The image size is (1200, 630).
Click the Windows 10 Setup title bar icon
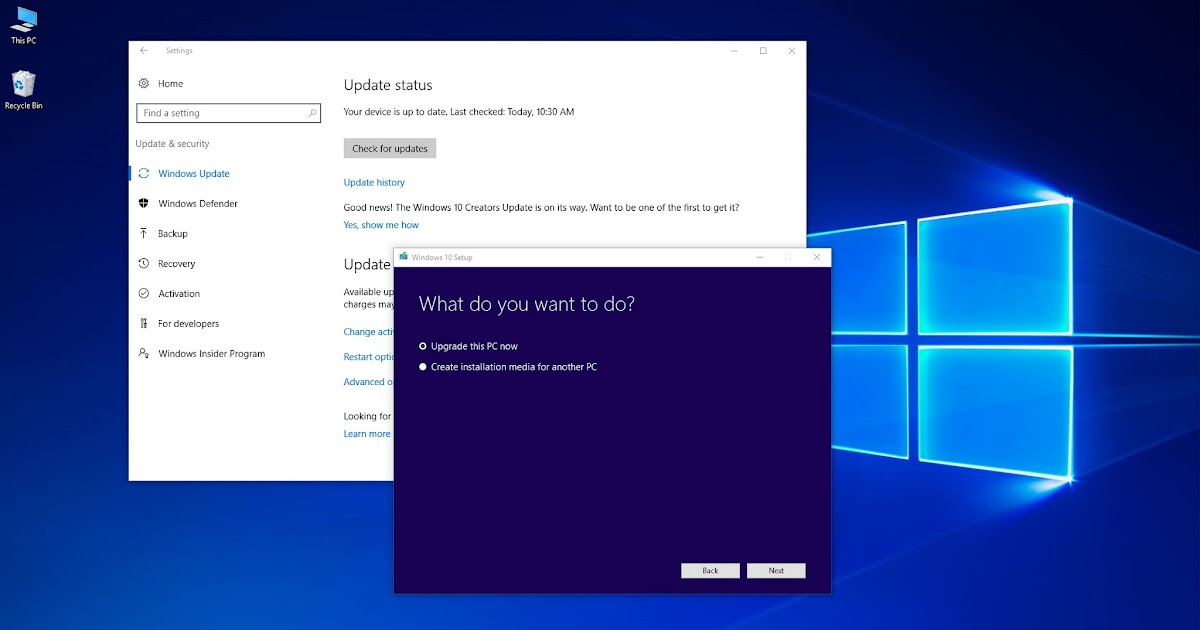403,257
